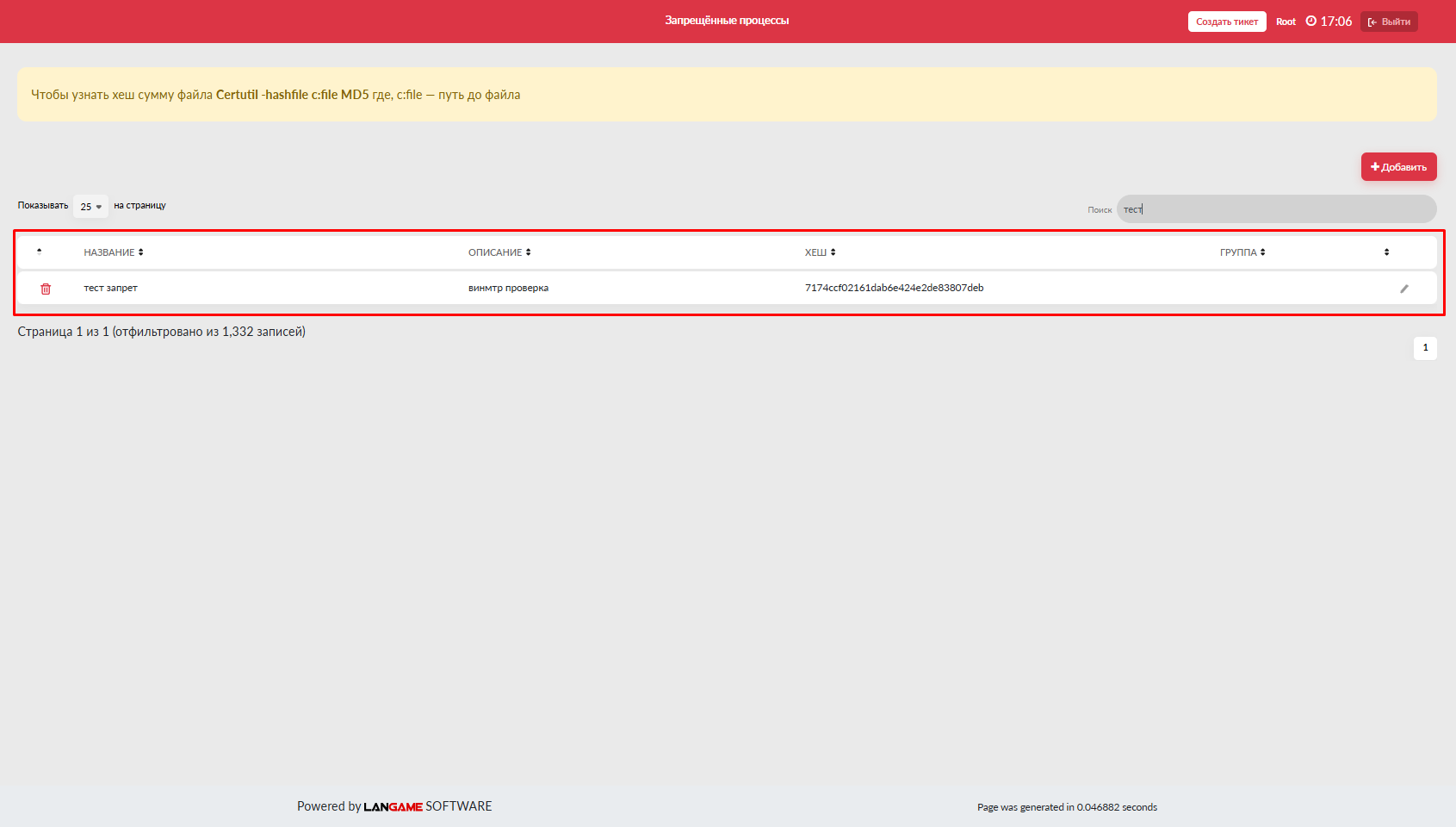Click the Страница 1 из 1 status text

[162, 332]
